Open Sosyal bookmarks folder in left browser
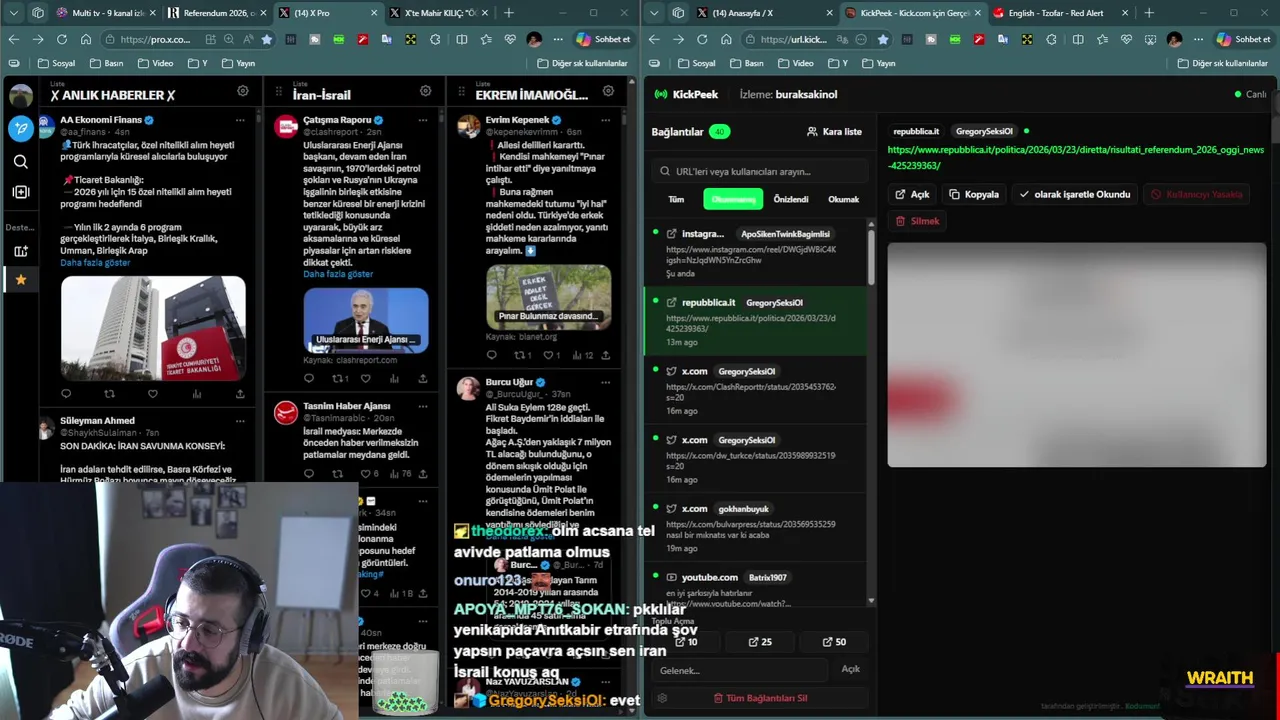This screenshot has height=720, width=1280. 56,63
